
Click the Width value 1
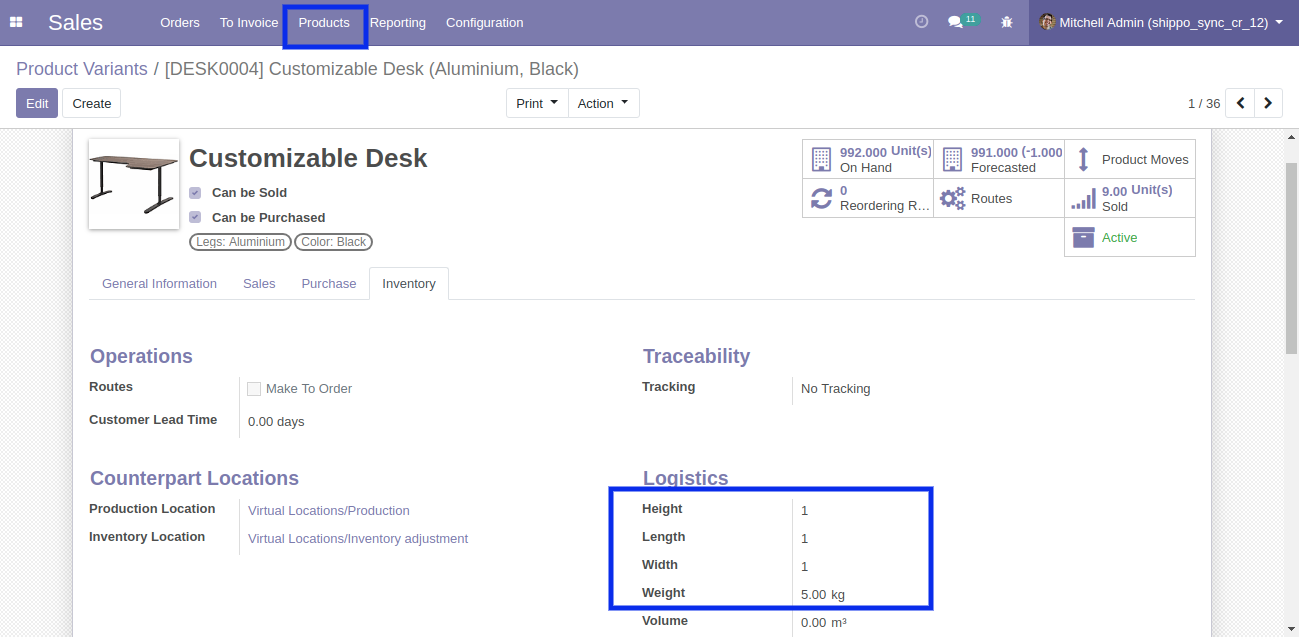[805, 567]
